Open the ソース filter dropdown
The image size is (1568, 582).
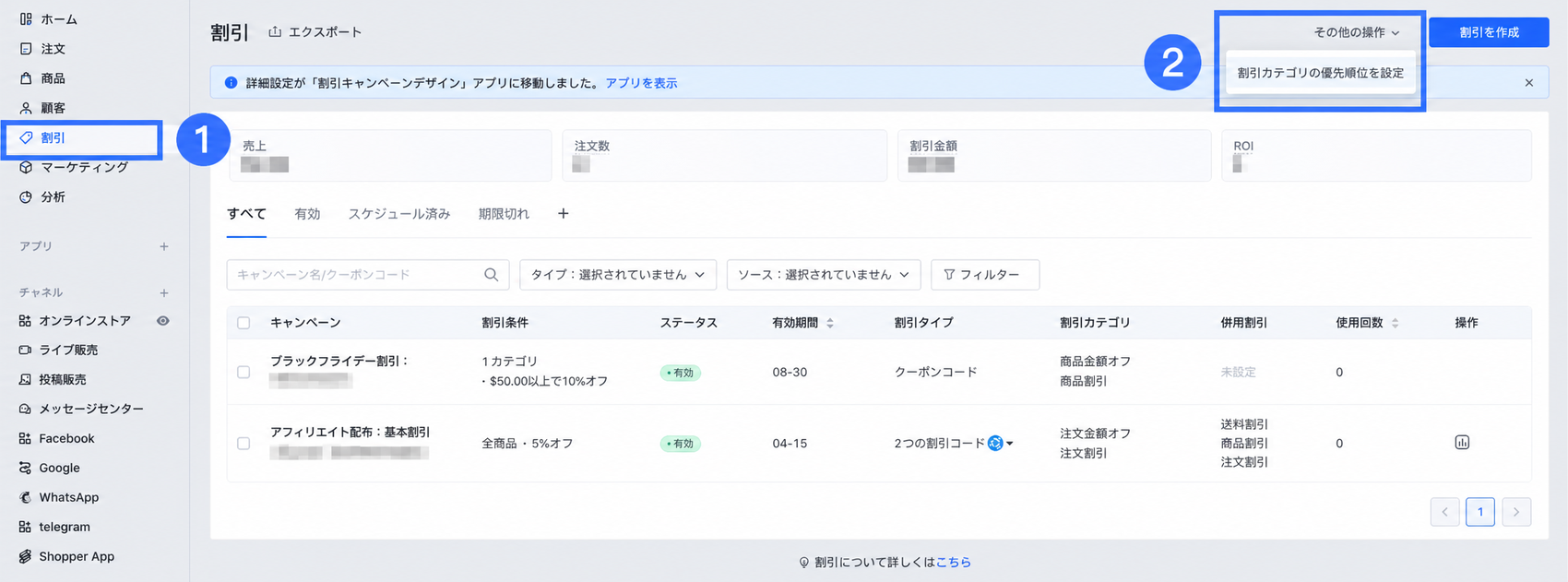824,275
